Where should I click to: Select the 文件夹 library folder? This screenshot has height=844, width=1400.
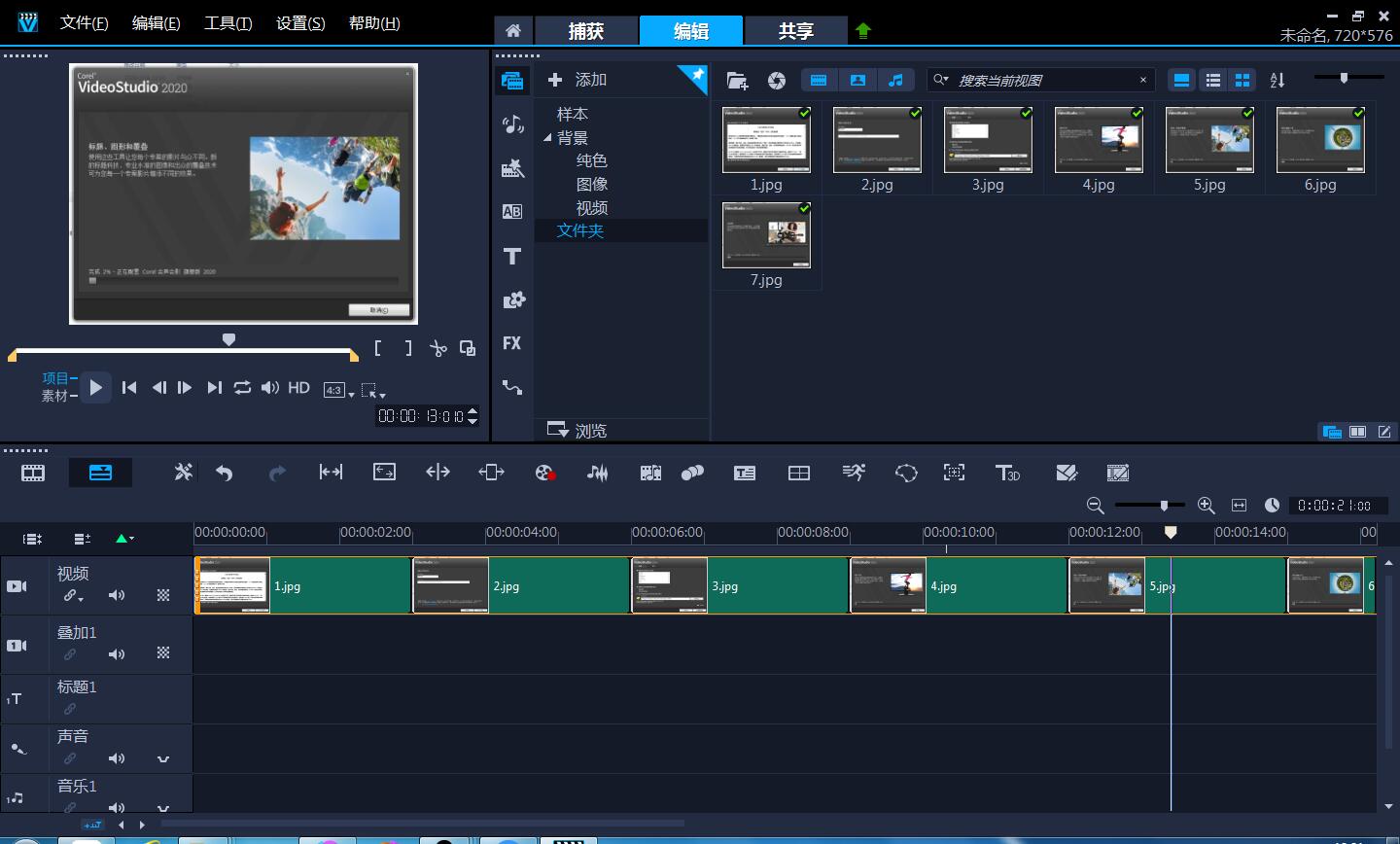tap(580, 230)
